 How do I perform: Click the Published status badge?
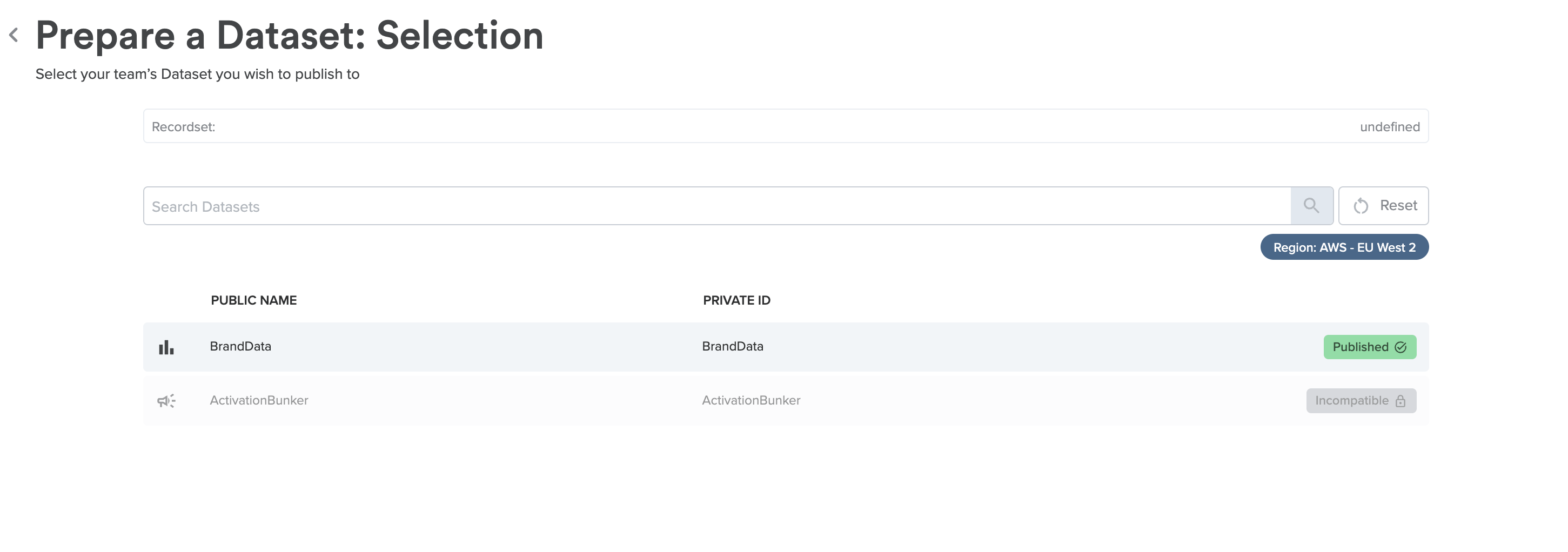[1370, 347]
